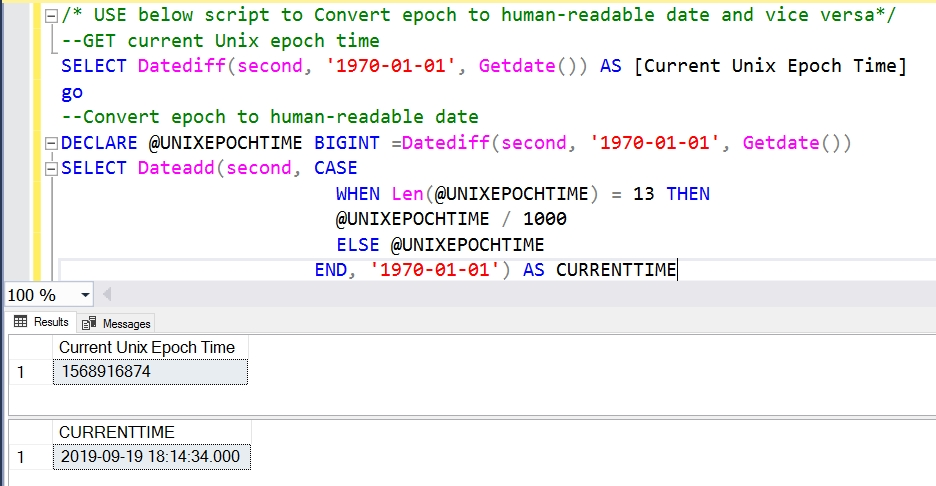The height and width of the screenshot is (486, 936).
Task: Click 'WHEN Len(@UNIXEPOCHTIME) = 13 THEN' line
Action: [x=522, y=194]
